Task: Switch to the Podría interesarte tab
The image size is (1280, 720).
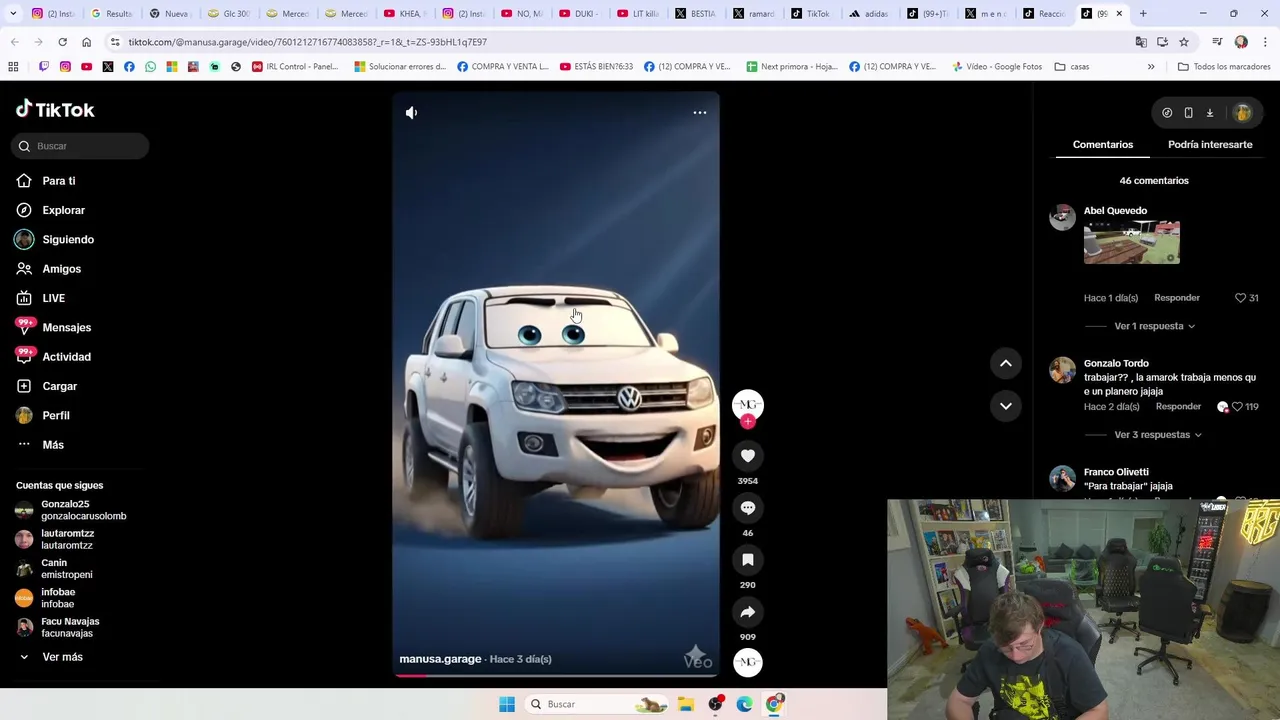Action: tap(1210, 145)
